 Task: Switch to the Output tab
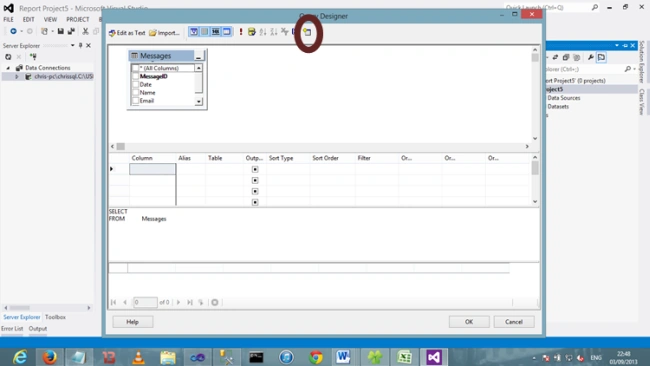click(x=38, y=329)
